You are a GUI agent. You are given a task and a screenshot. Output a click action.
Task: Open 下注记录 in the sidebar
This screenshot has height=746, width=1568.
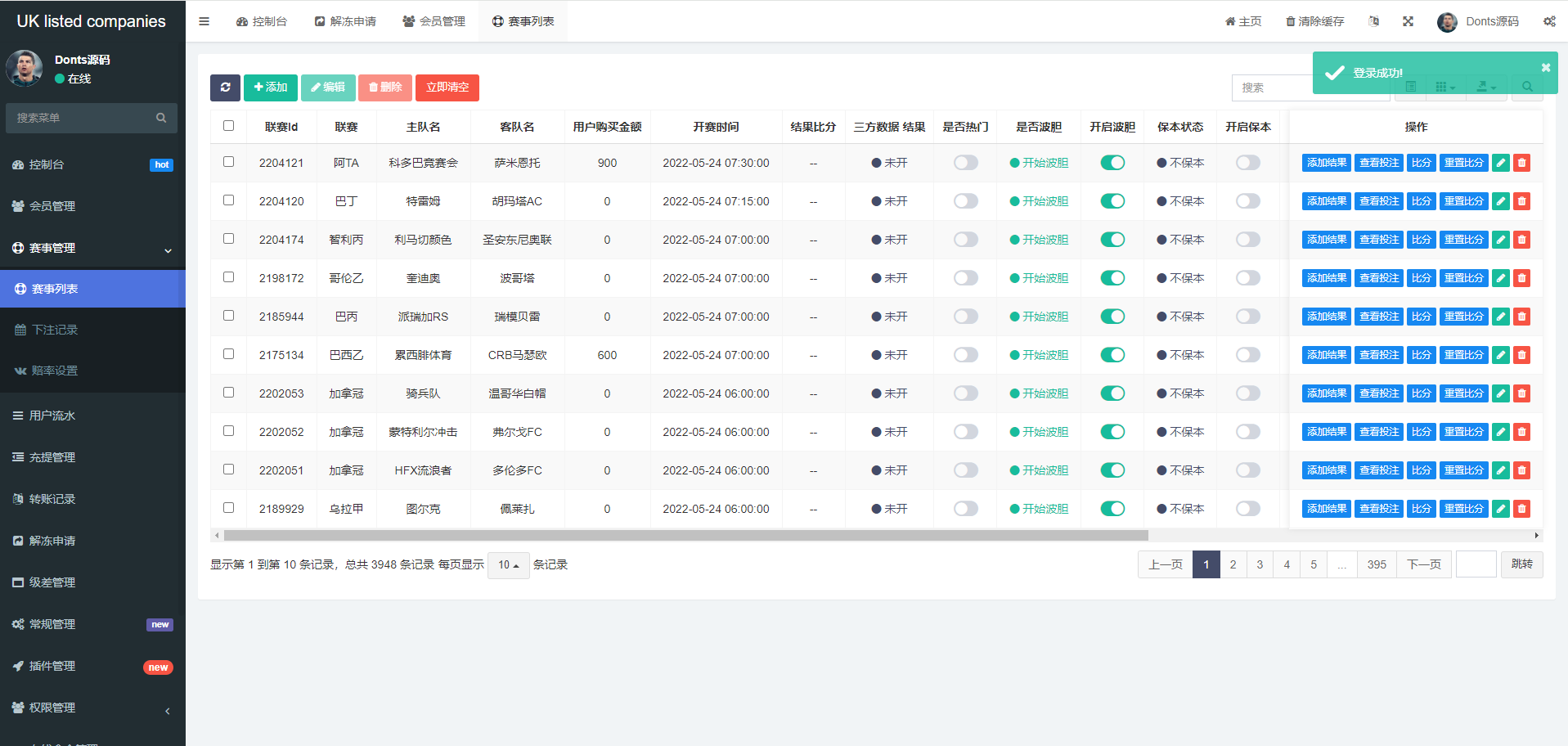(55, 330)
